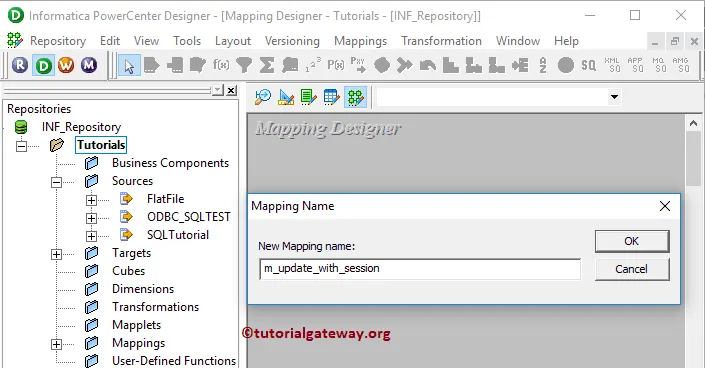The height and width of the screenshot is (368, 705).
Task: Select the Dimensions folder
Action: (x=143, y=289)
